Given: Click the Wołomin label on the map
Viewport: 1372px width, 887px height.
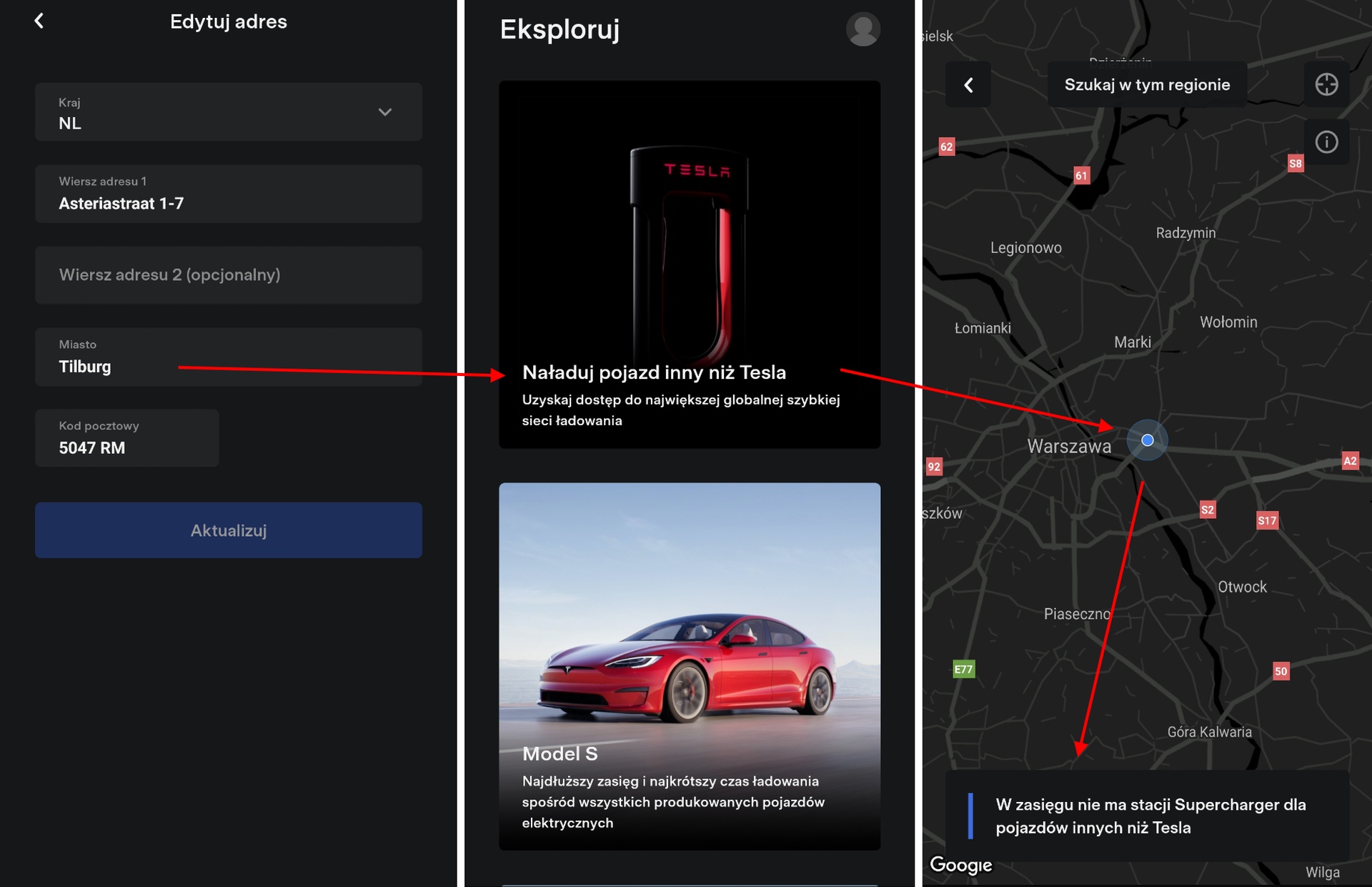Looking at the screenshot, I should coord(1228,322).
